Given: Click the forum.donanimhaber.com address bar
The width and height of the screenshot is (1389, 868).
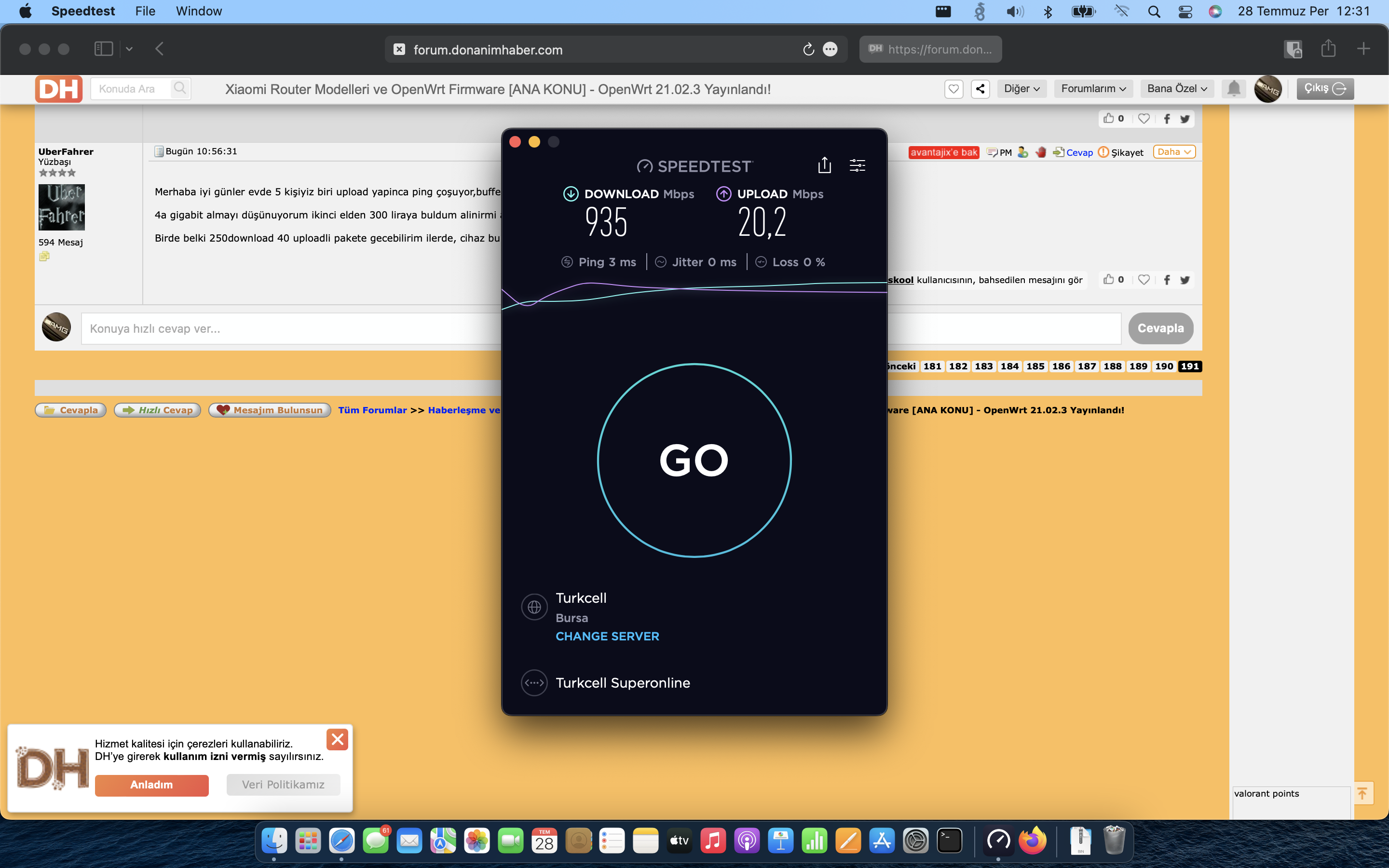Looking at the screenshot, I should tap(615, 49).
